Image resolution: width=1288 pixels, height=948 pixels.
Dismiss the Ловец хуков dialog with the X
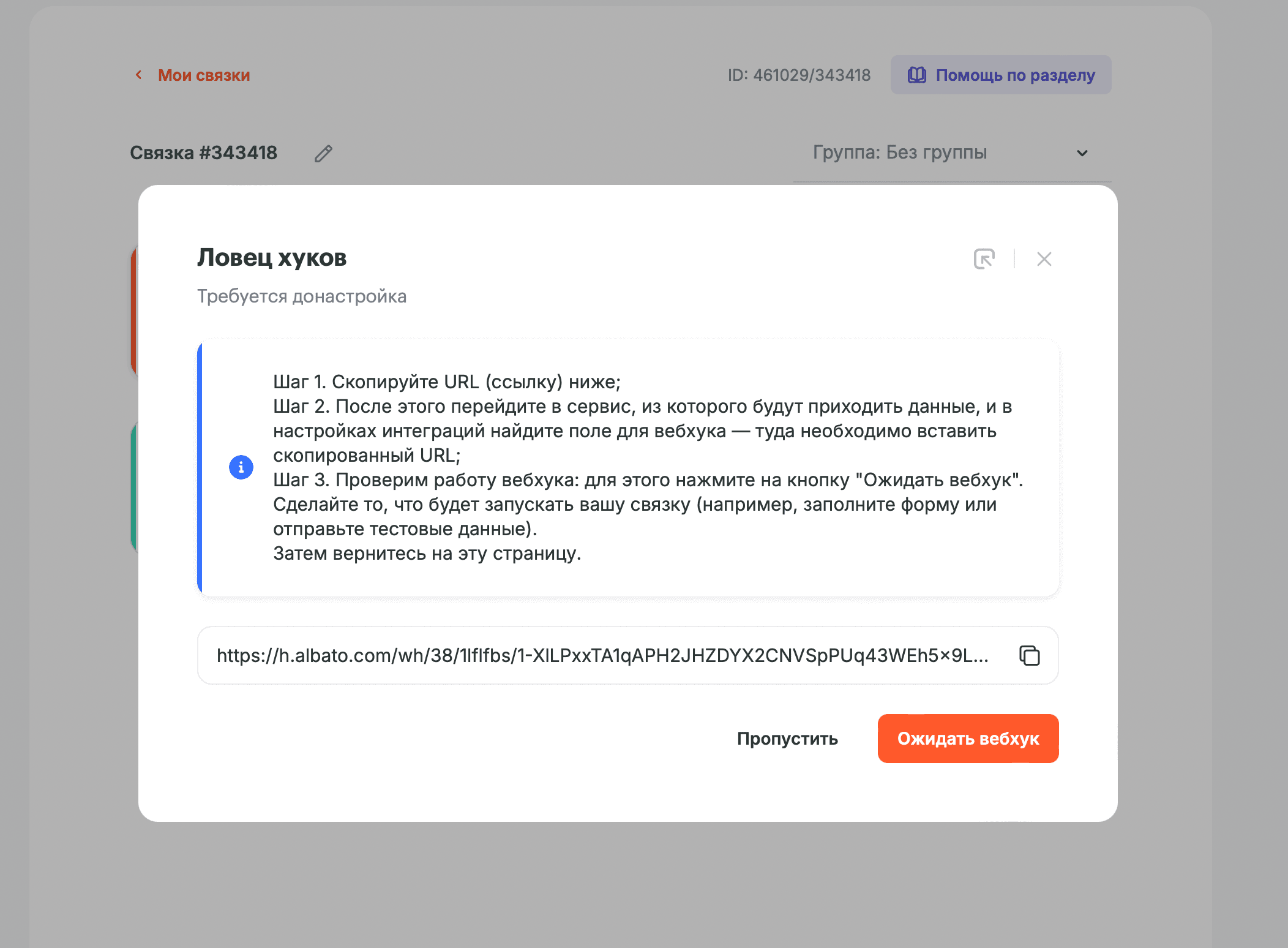pos(1043,259)
